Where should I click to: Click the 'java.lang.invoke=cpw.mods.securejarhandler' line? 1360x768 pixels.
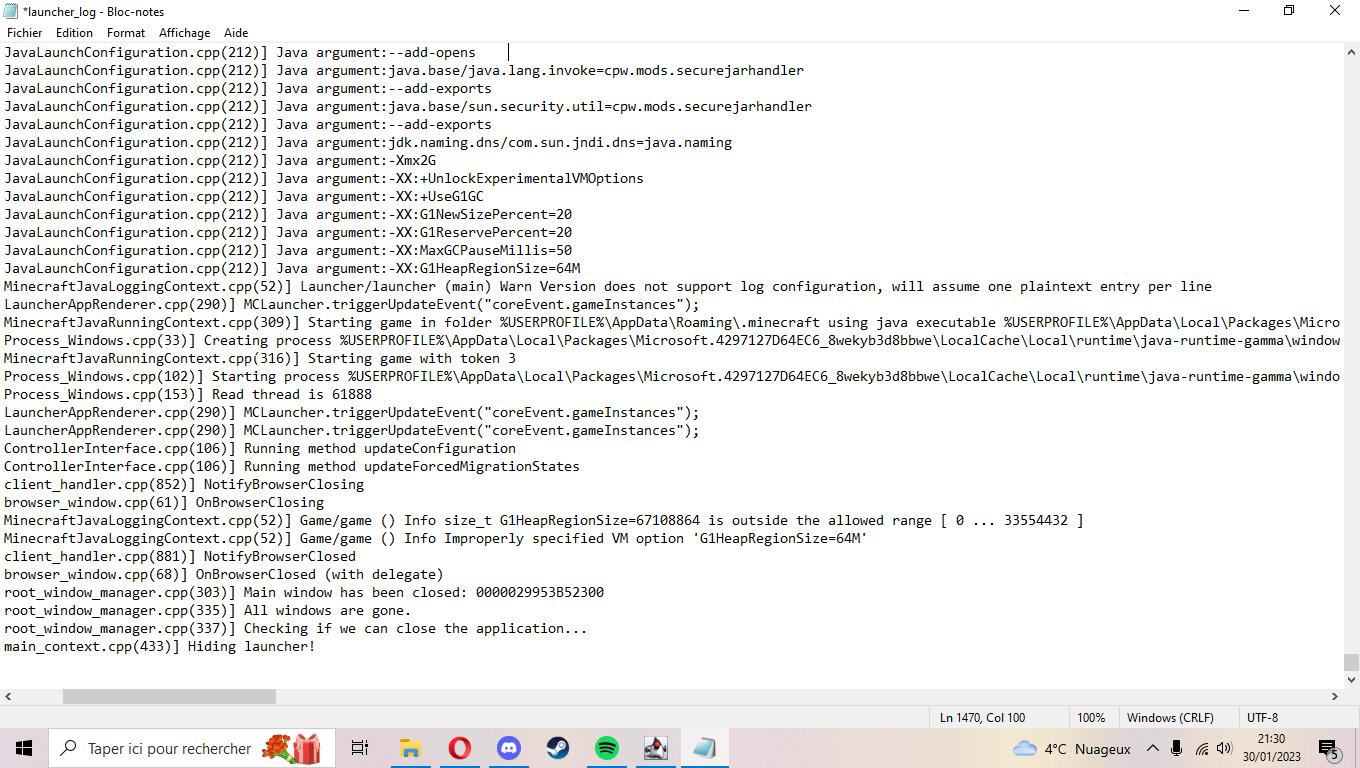(x=404, y=70)
